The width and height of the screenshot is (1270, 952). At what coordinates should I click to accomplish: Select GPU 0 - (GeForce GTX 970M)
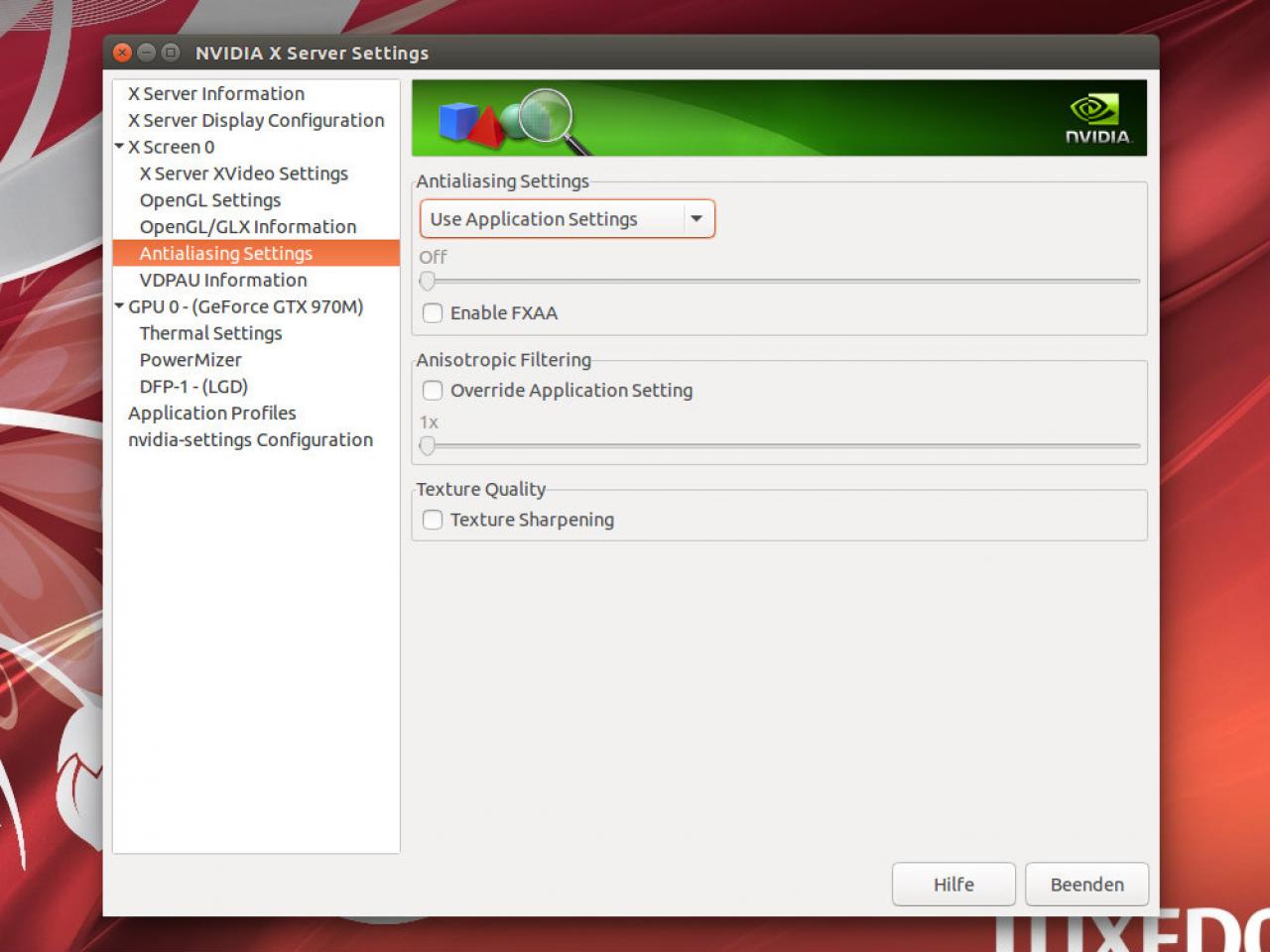pyautogui.click(x=246, y=307)
